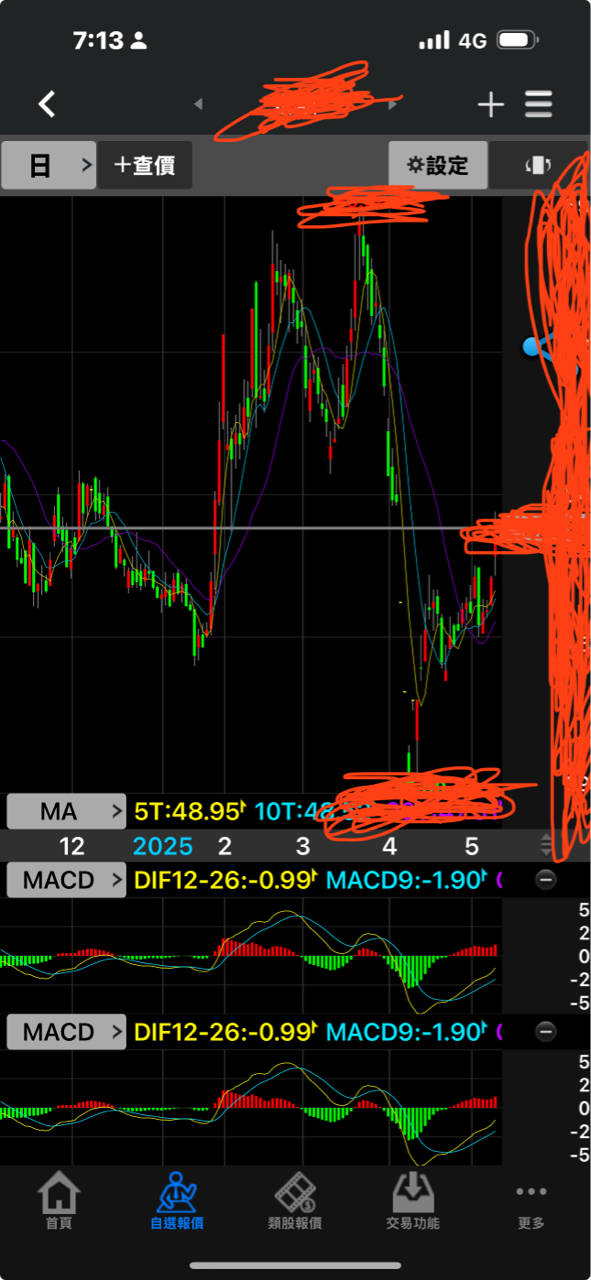Remove first MACD panel with minus
Screen dimensions: 591x1280
546,880
